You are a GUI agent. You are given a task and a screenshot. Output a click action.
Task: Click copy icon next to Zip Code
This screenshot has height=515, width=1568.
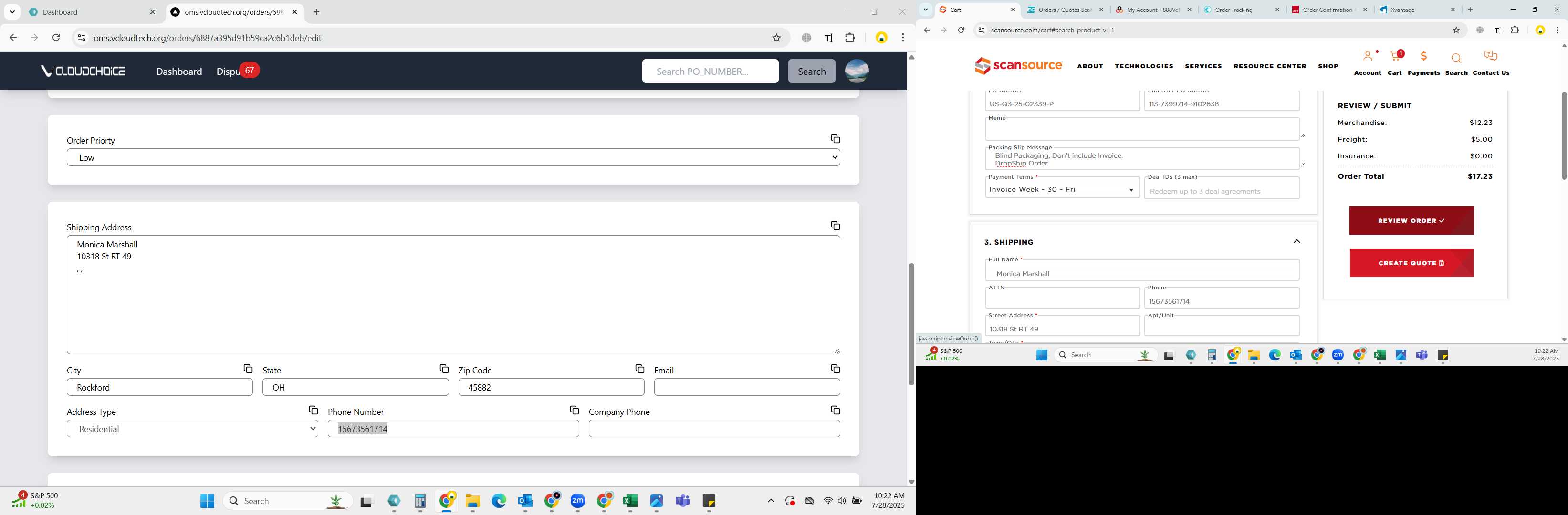click(639, 369)
